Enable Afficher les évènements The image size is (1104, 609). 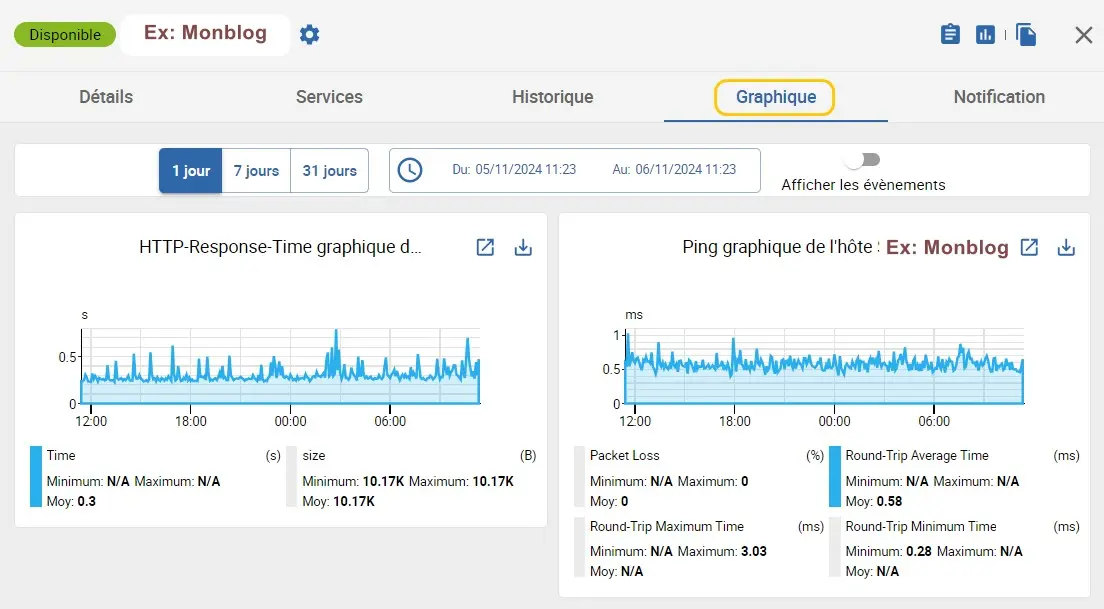click(x=862, y=159)
